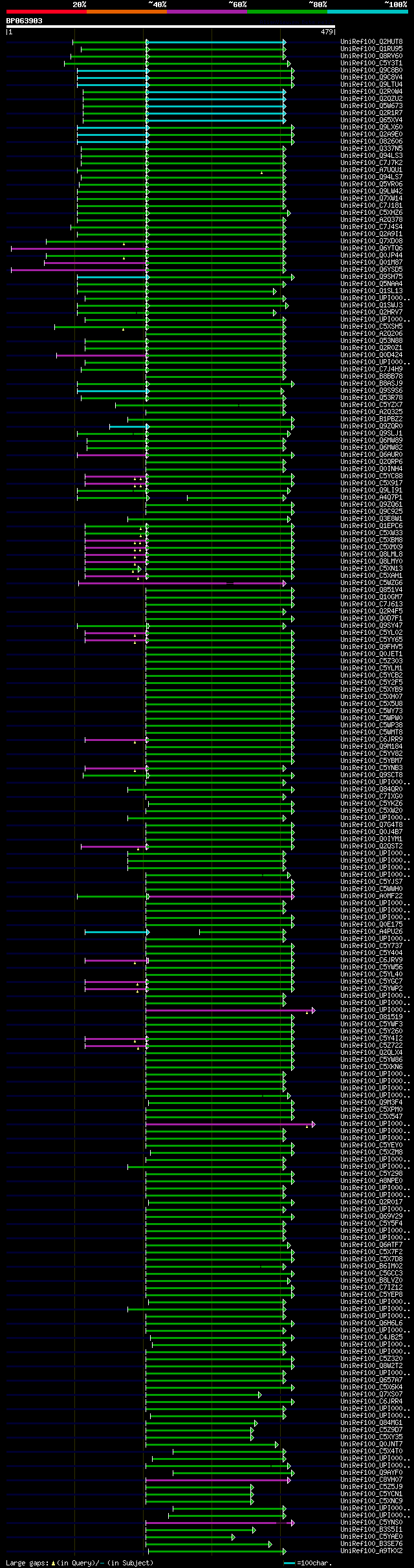This screenshot has height=1568, width=414.
Task: Open hit UniRef100_Q9LTU4
Action: (x=371, y=85)
